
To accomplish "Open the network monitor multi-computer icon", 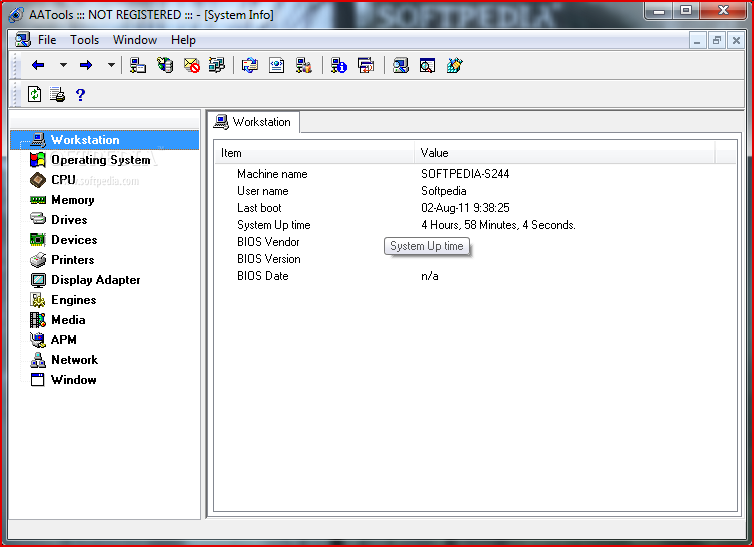I will [x=217, y=65].
